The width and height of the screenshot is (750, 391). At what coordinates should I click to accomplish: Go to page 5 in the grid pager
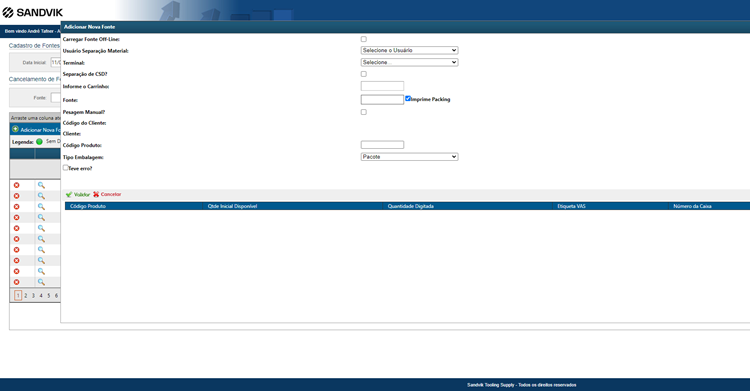pos(49,296)
